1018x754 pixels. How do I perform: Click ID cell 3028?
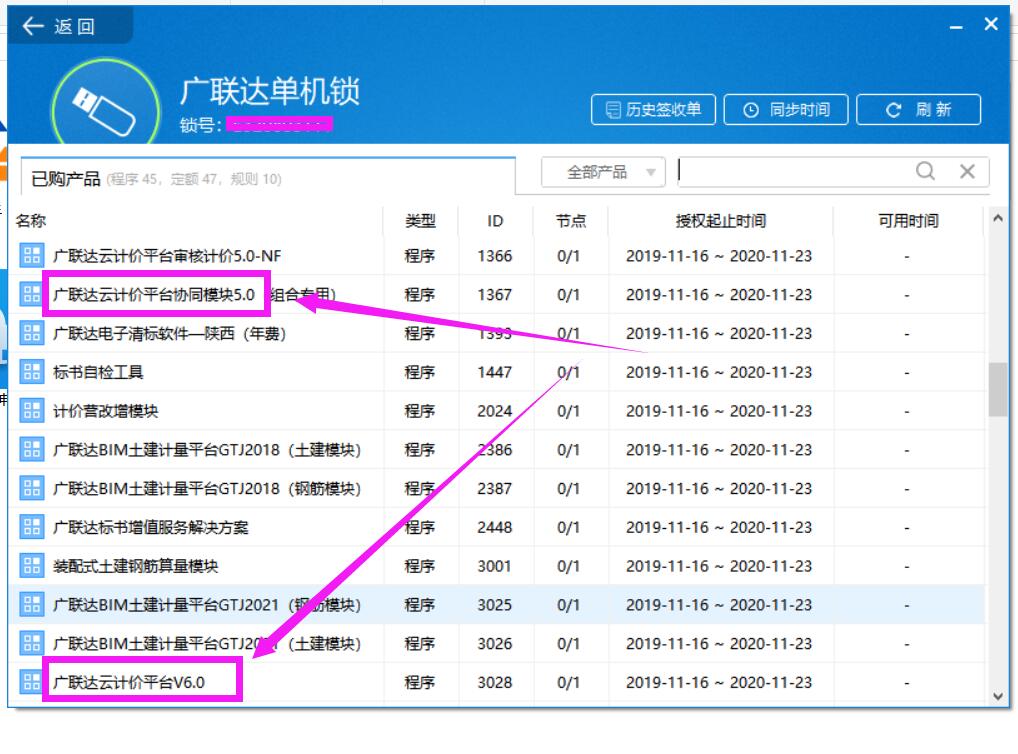point(495,683)
